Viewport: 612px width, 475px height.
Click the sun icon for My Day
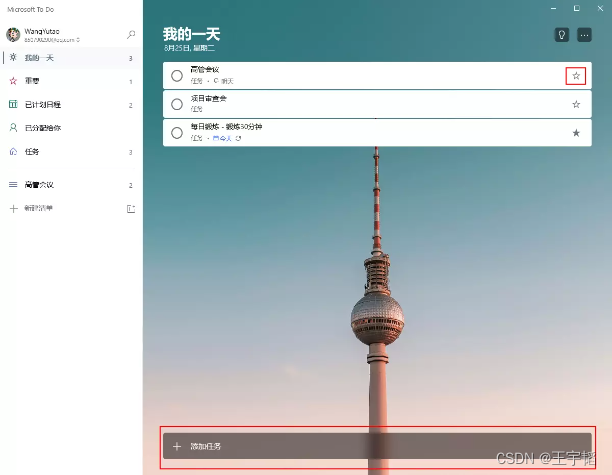coord(13,57)
